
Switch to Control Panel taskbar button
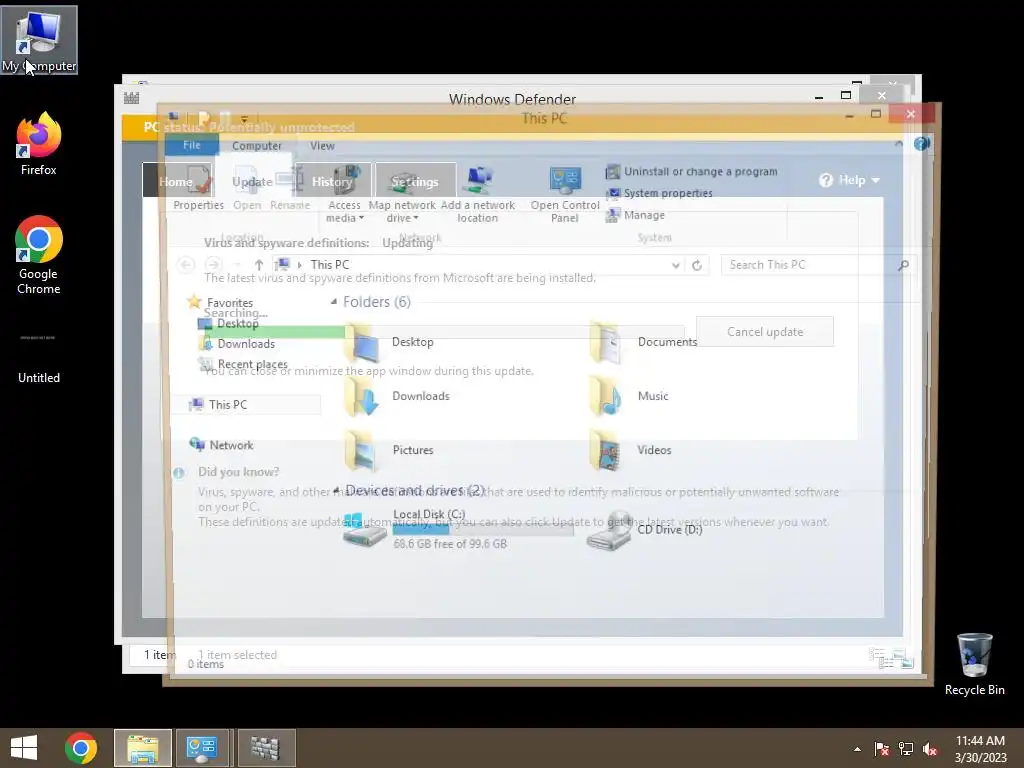pos(202,748)
